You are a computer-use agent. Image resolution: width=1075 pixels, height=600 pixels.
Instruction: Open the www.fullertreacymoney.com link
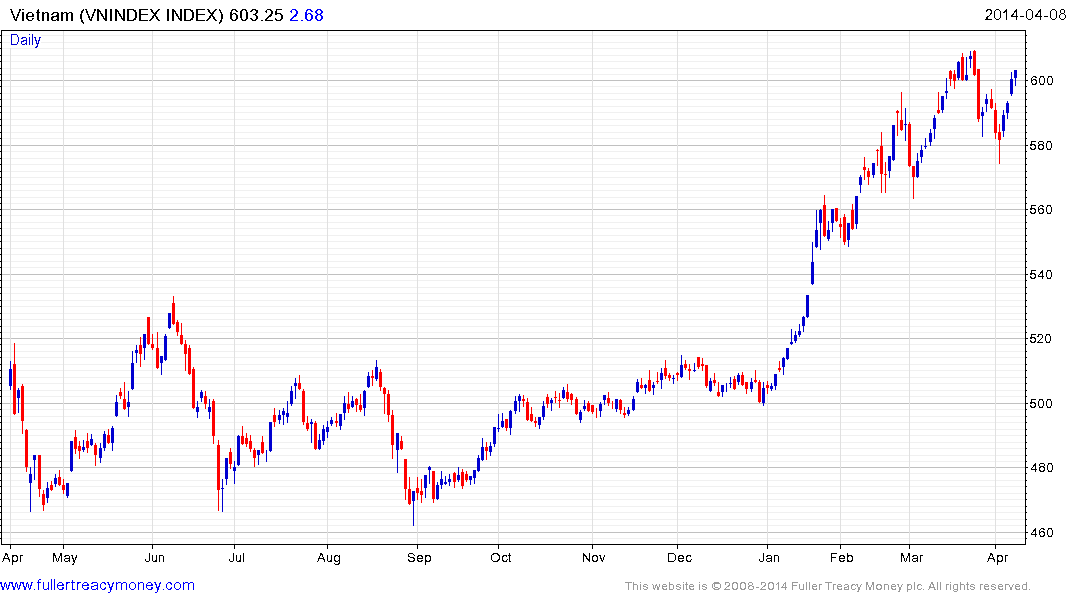pyautogui.click(x=97, y=585)
